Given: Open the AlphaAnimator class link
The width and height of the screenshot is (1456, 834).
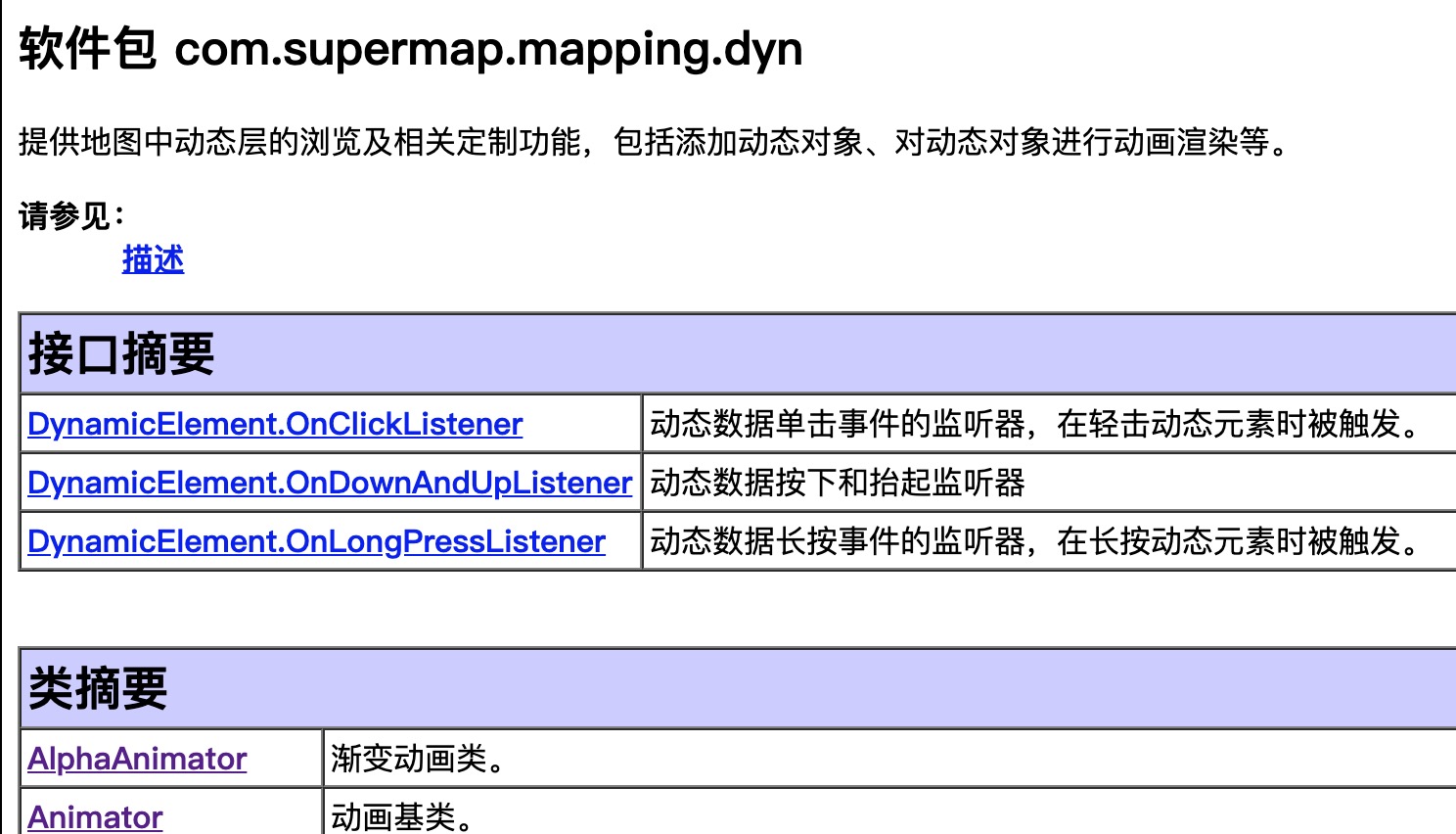Looking at the screenshot, I should point(137,759).
